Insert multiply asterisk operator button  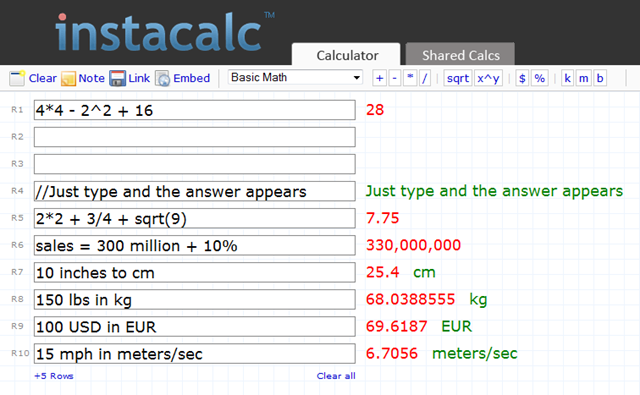pyautogui.click(x=410, y=78)
